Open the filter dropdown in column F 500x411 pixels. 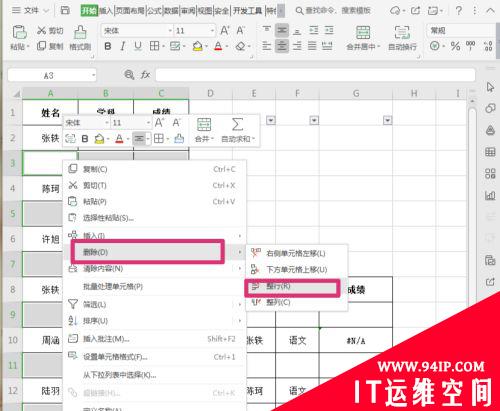[314, 120]
